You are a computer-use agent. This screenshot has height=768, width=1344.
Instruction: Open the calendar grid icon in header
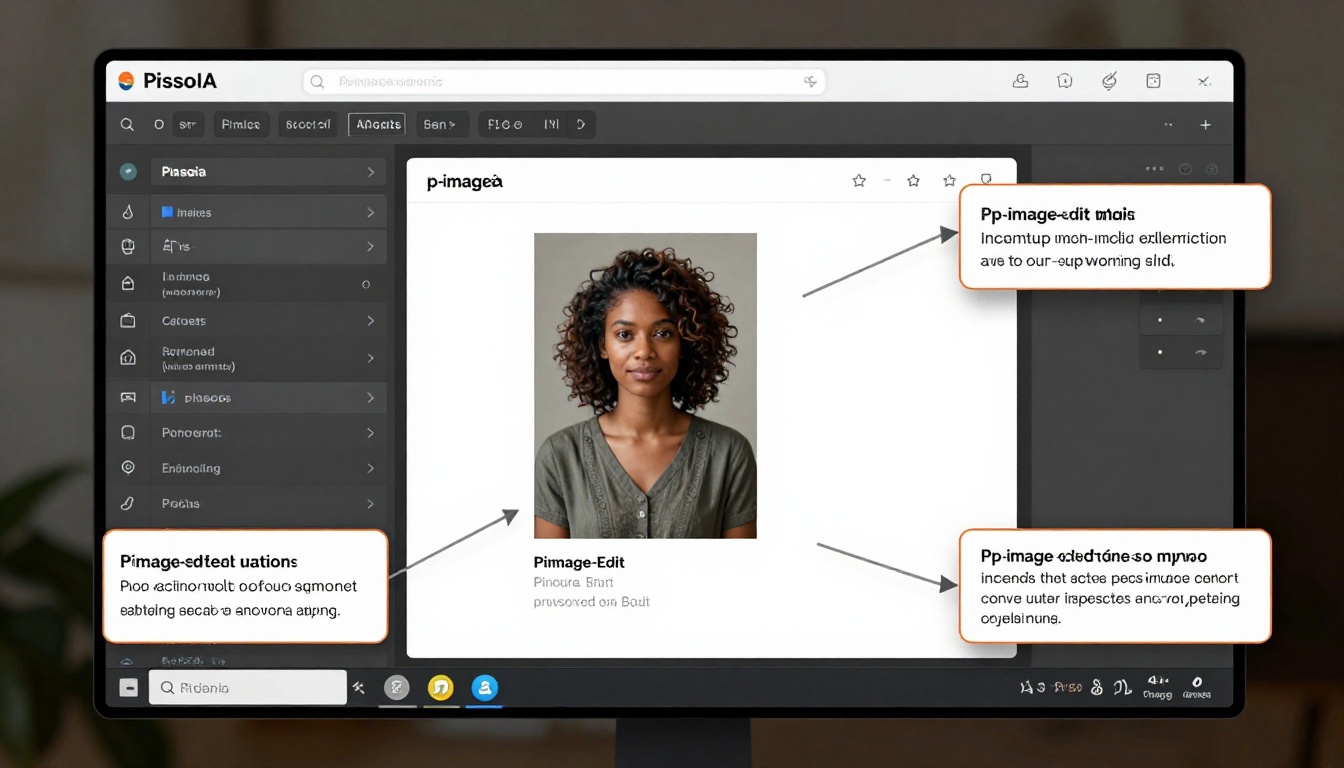1153,81
